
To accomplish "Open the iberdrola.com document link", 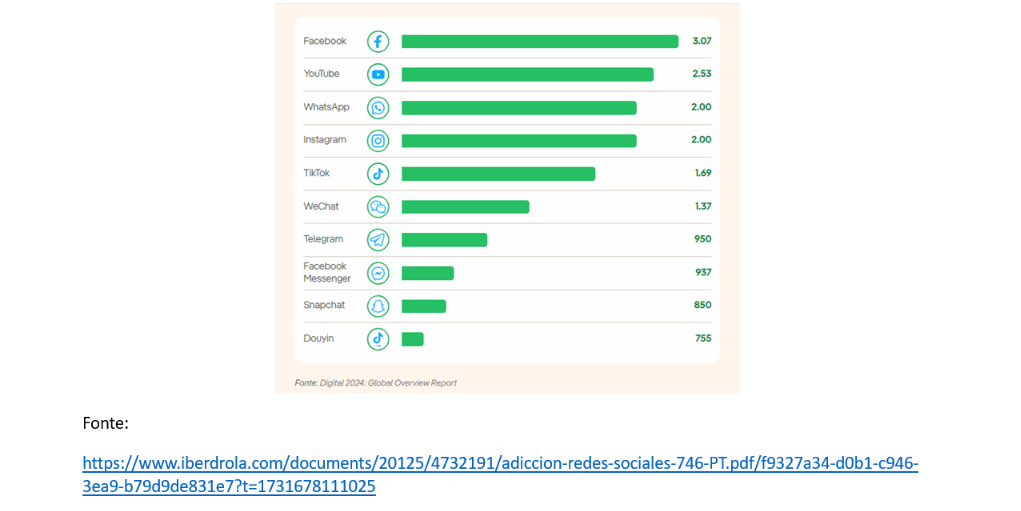I will tap(500, 475).
